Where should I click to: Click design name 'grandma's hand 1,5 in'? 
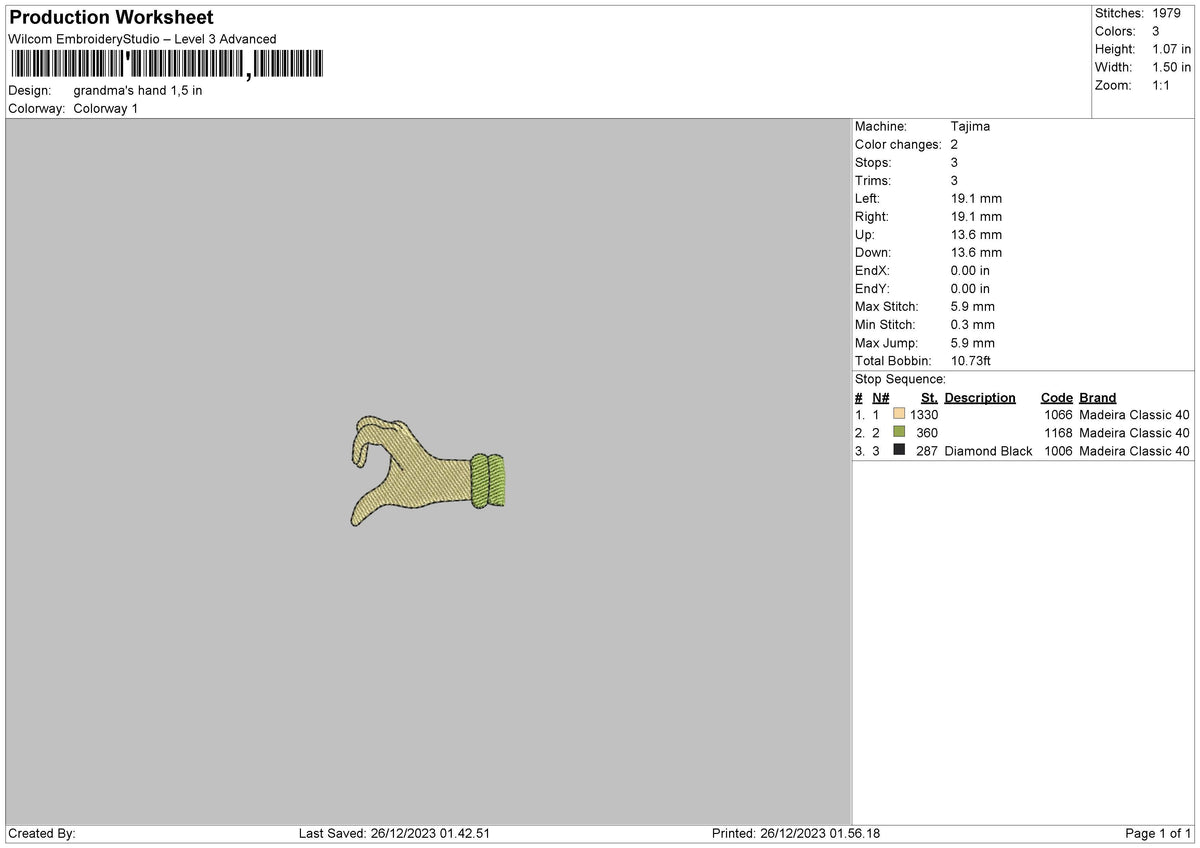tap(138, 90)
